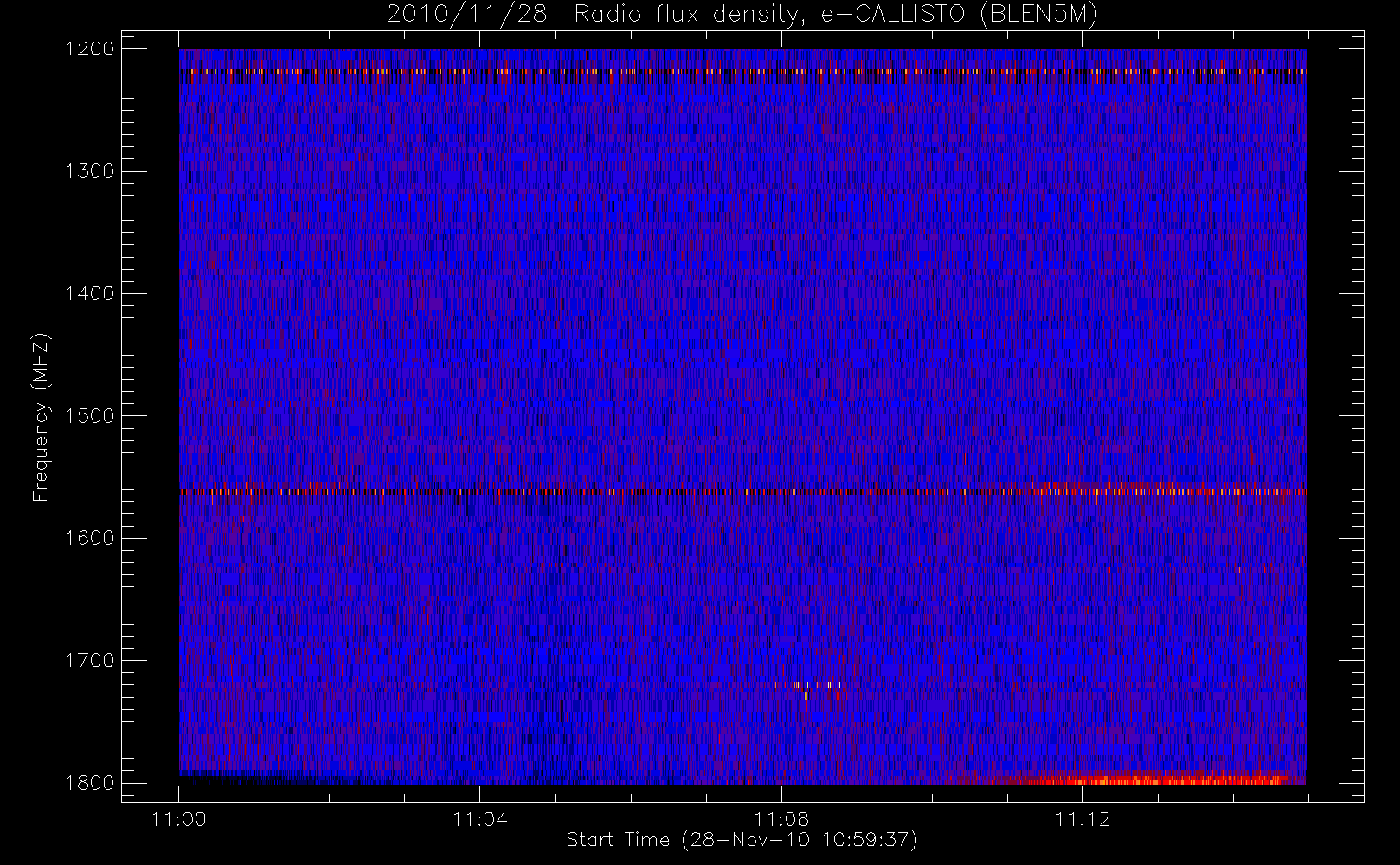Select the 1200 frequency tick label
Image resolution: width=1400 pixels, height=865 pixels.
point(89,49)
